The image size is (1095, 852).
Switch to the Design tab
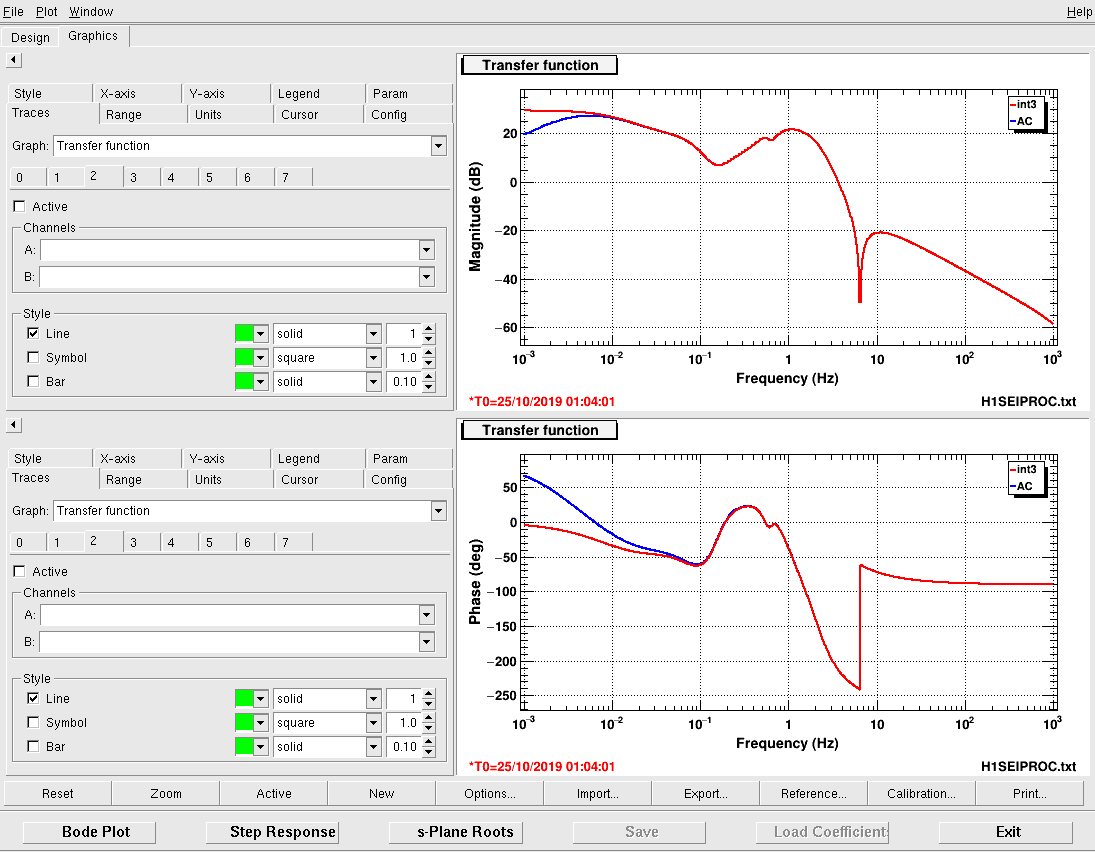[x=30, y=38]
